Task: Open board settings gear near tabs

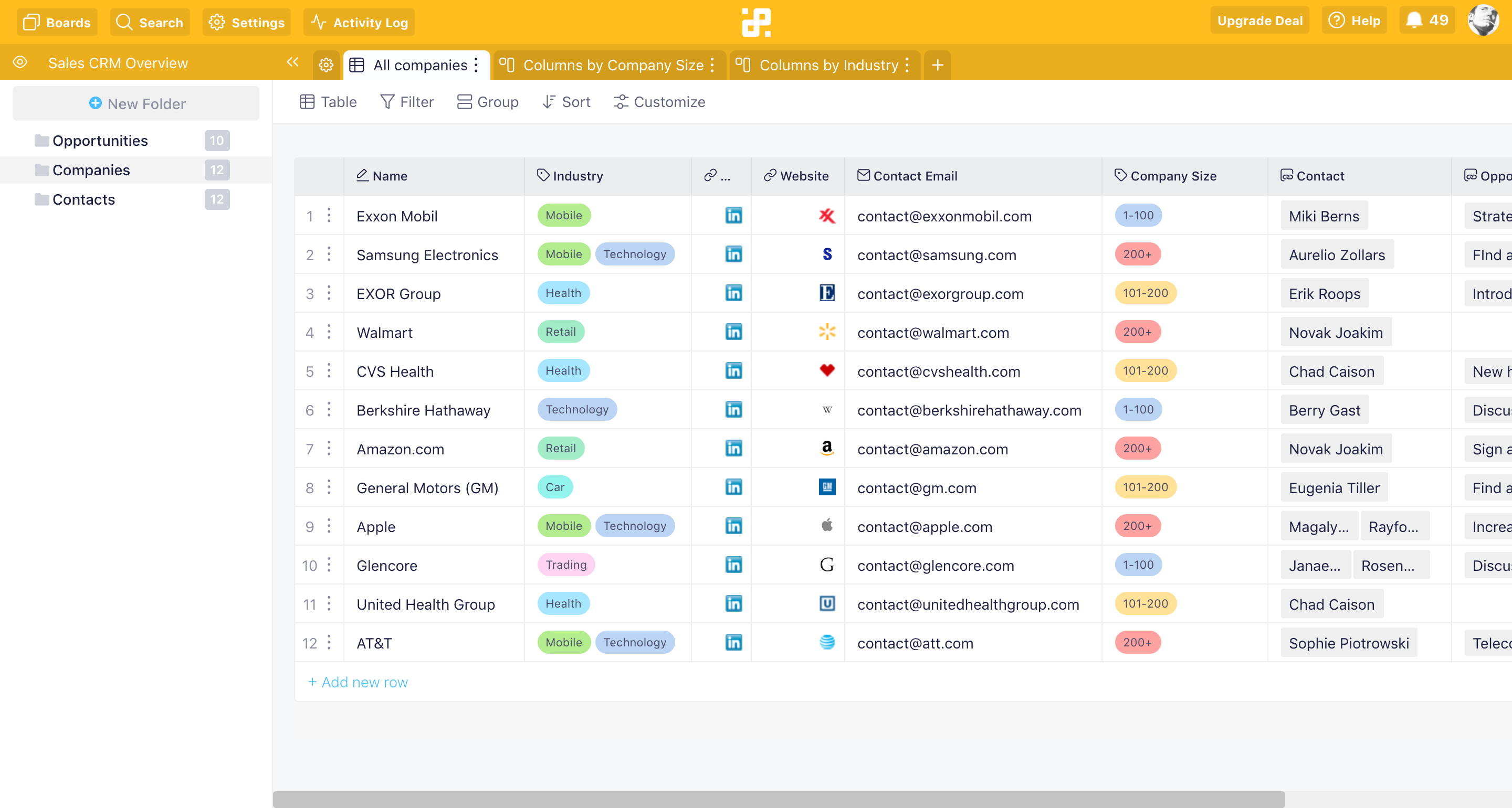Action: point(327,65)
